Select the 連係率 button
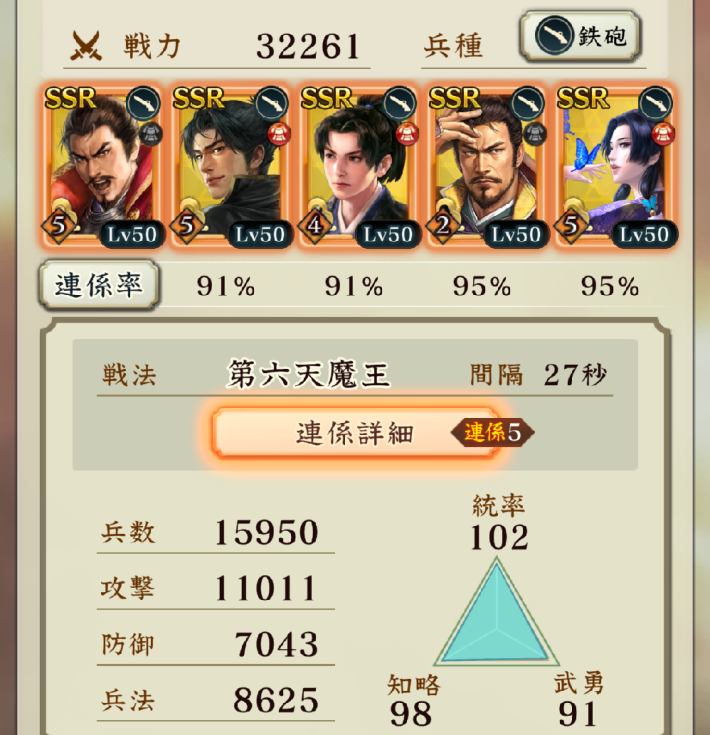The width and height of the screenshot is (710, 735). coord(99,285)
